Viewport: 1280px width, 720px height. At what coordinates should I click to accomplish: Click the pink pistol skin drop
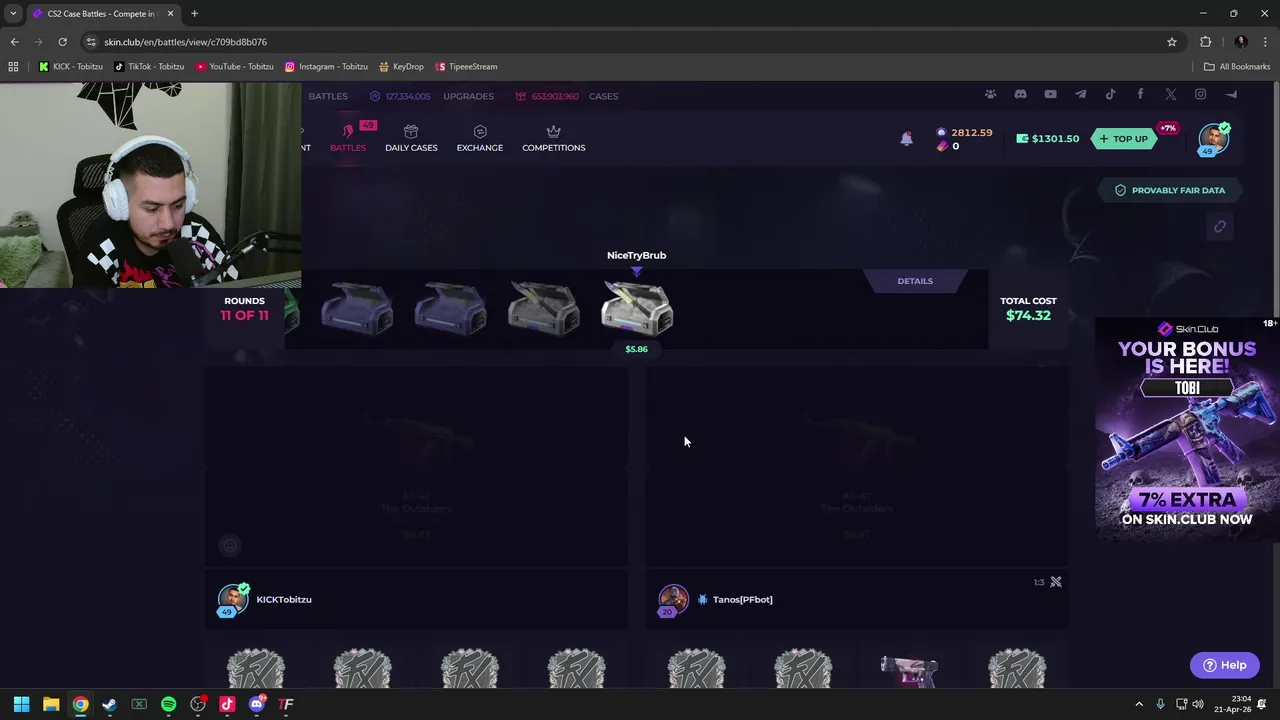coord(908,671)
